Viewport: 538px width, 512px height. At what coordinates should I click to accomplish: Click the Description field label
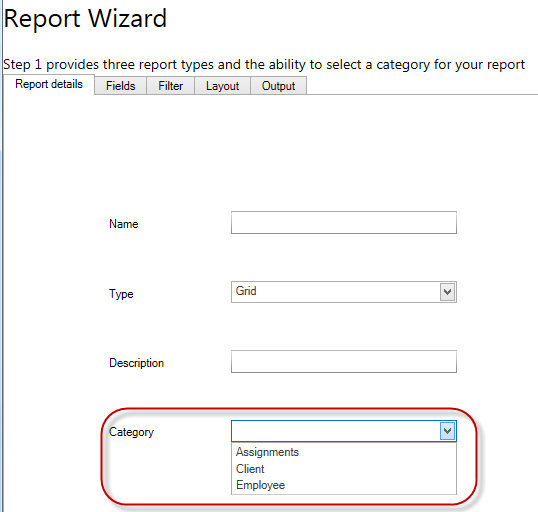coord(136,363)
